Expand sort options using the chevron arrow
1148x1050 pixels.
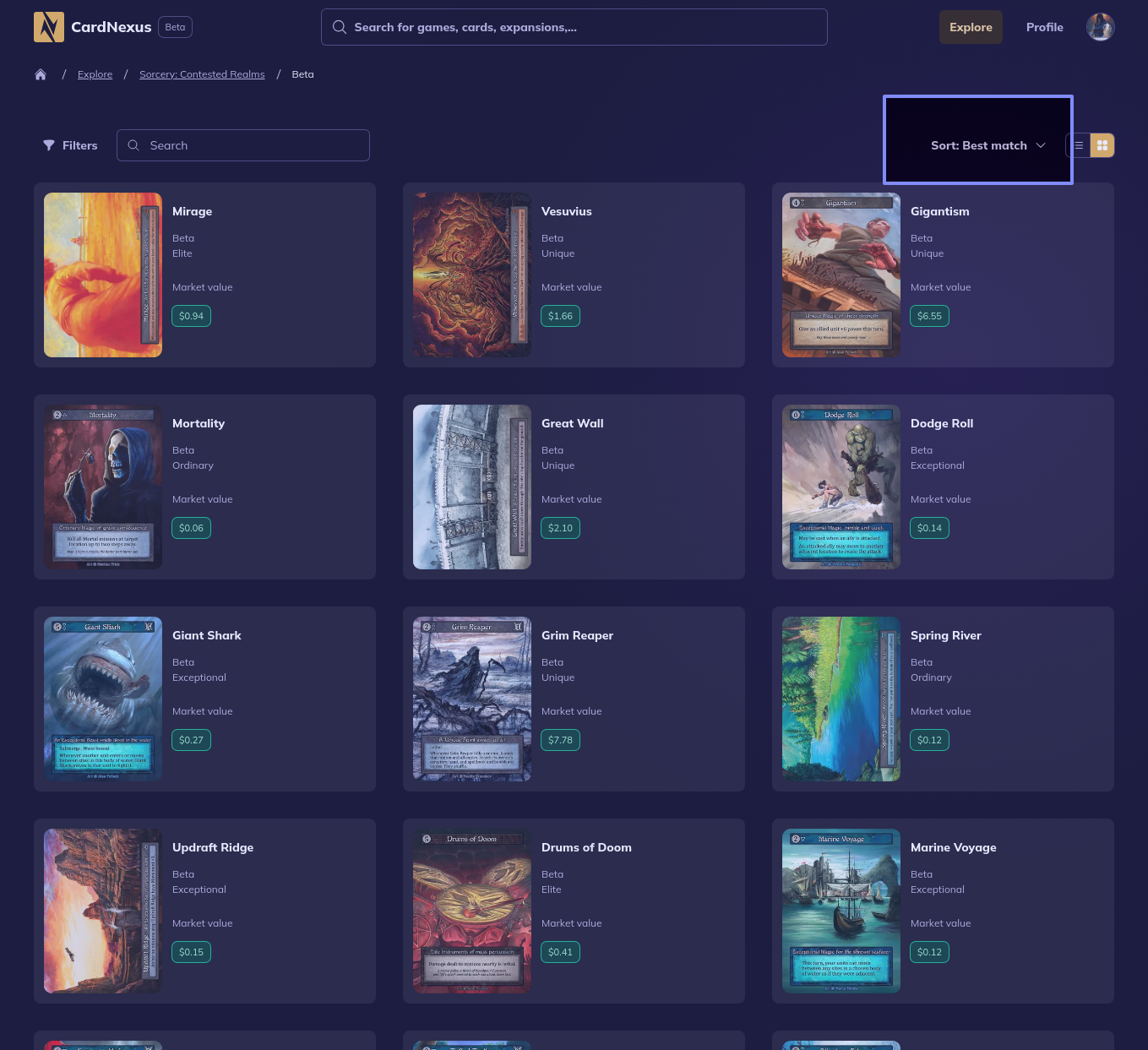click(1041, 145)
